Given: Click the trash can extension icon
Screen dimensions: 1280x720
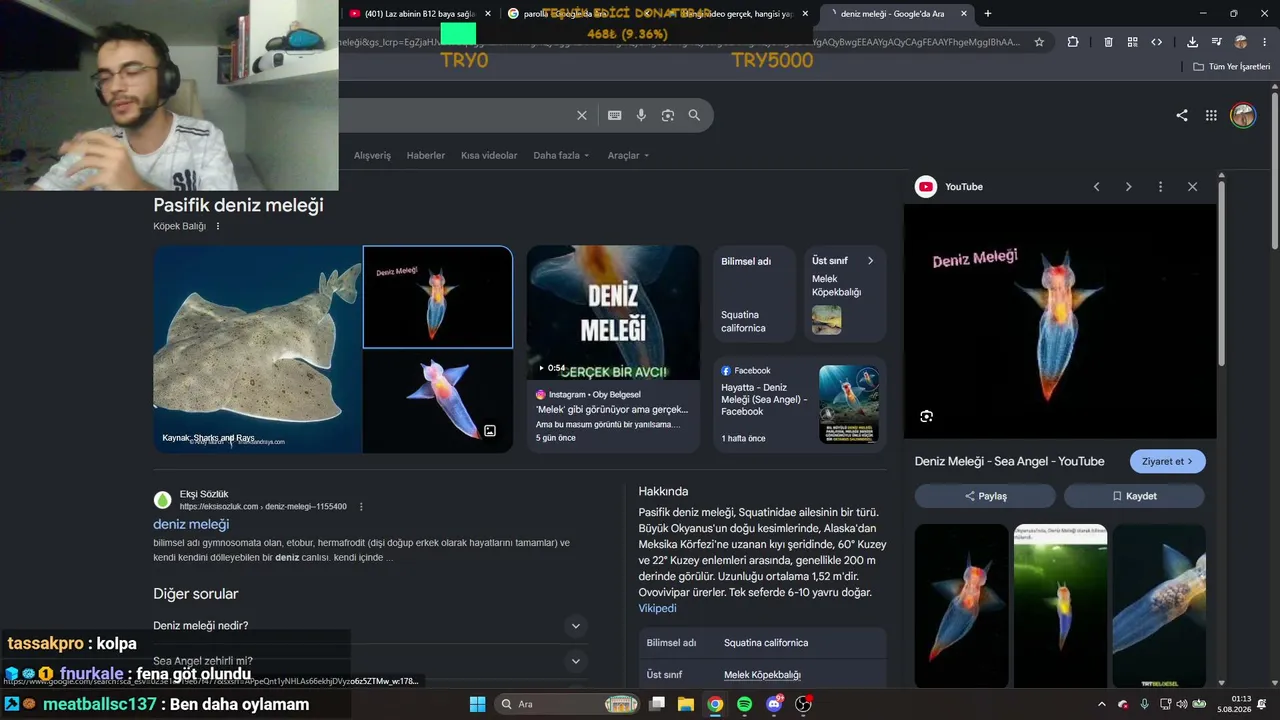Looking at the screenshot, I should coord(1108,42).
